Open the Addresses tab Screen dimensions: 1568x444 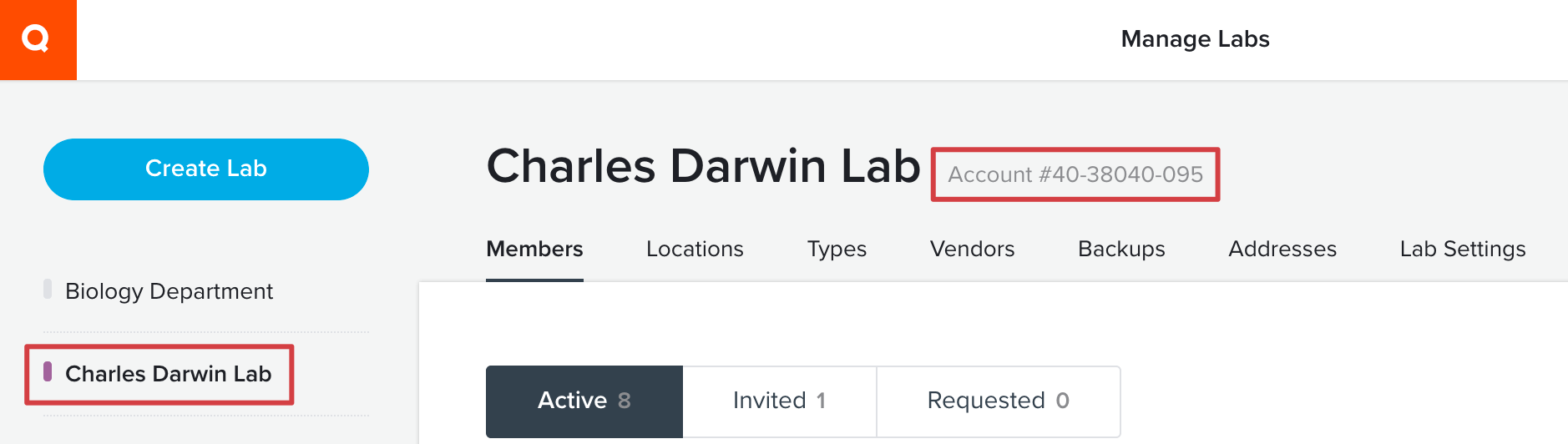click(1282, 249)
